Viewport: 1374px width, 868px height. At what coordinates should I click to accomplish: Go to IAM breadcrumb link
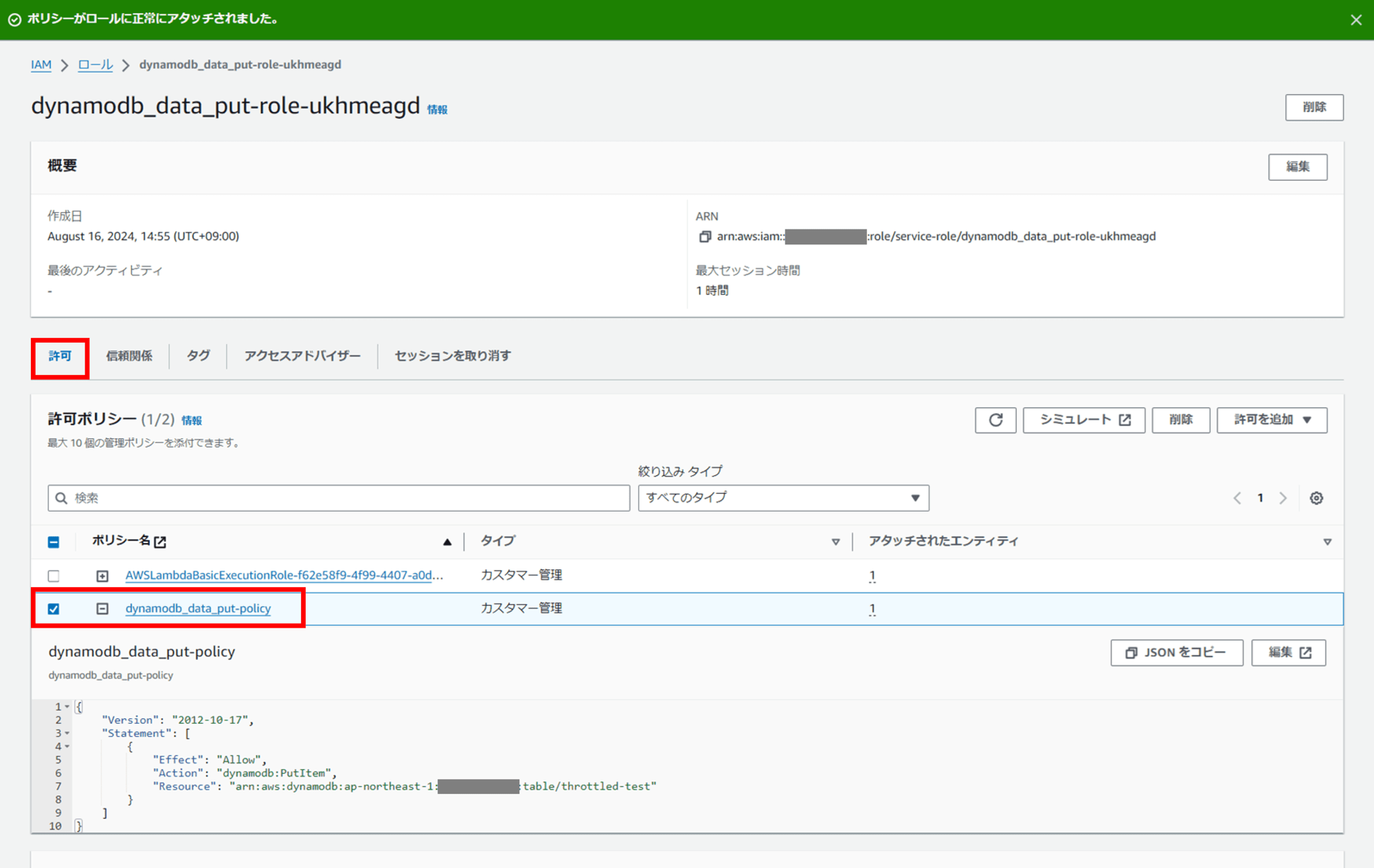41,65
